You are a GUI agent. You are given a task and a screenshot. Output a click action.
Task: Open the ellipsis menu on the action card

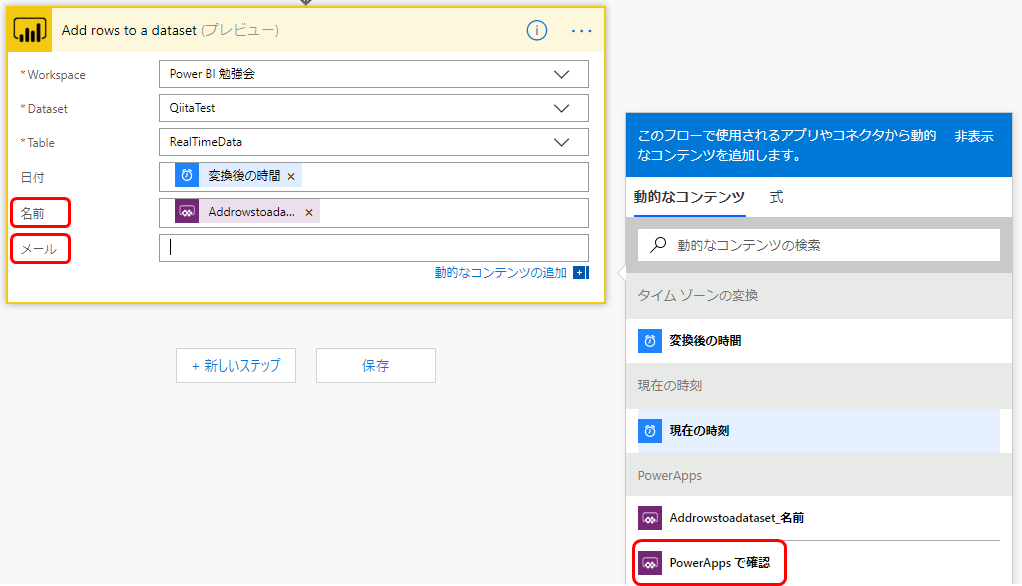(x=581, y=31)
